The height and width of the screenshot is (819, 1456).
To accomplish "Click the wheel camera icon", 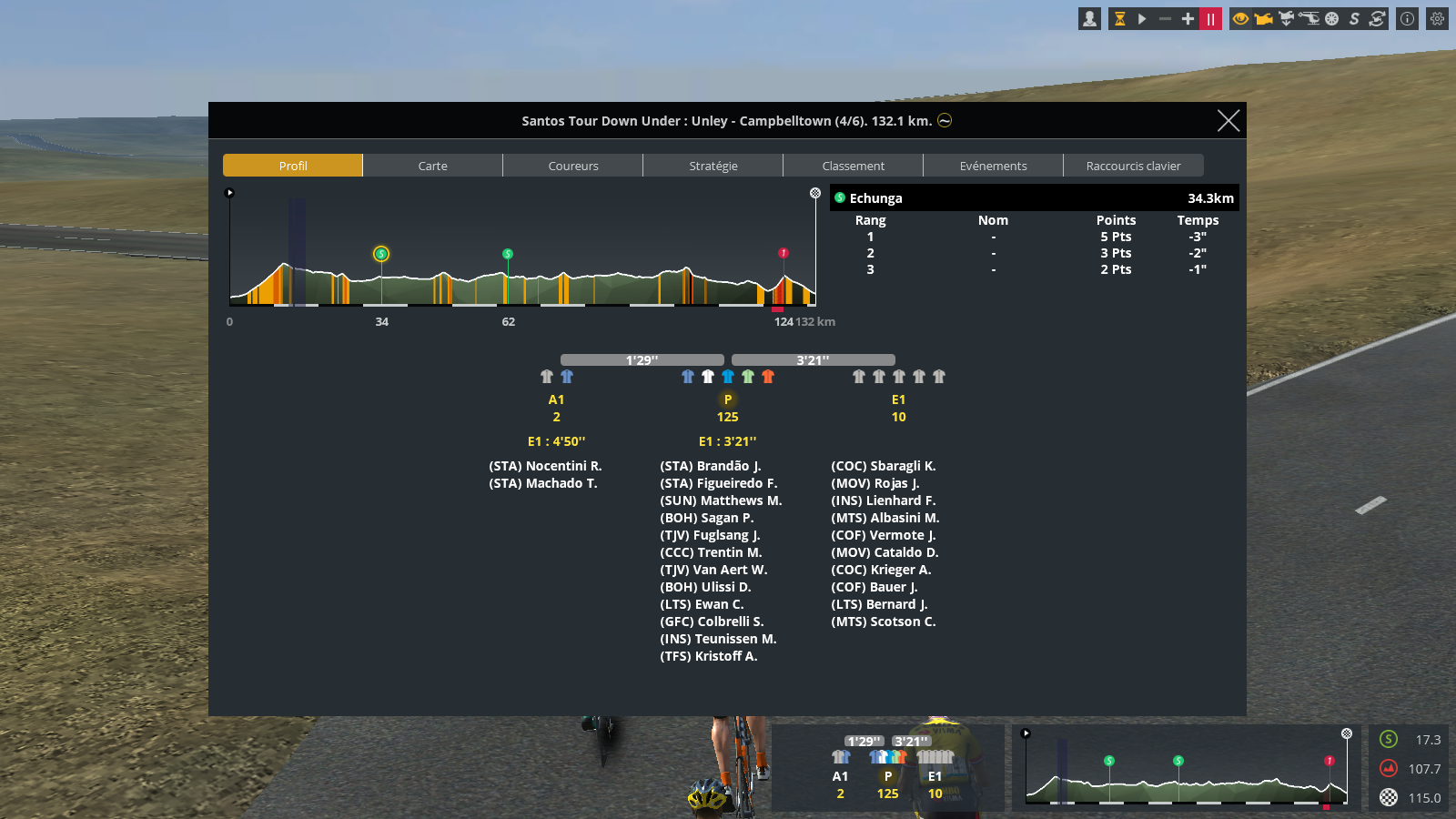I will (x=1331, y=18).
